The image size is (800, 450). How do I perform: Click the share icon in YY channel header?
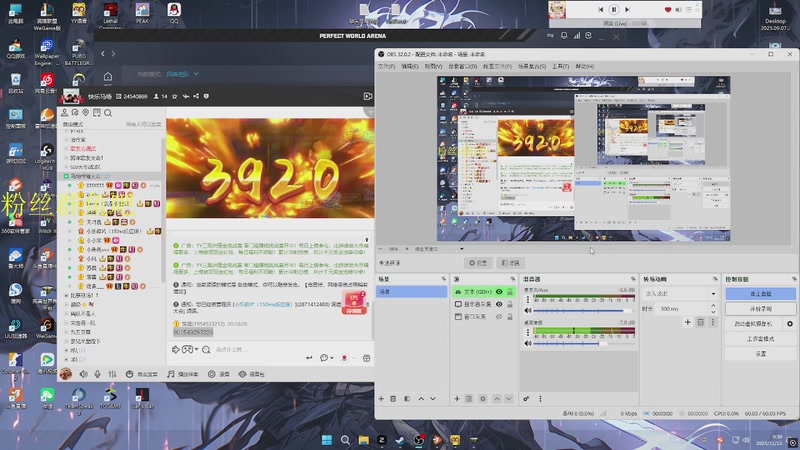tap(196, 96)
